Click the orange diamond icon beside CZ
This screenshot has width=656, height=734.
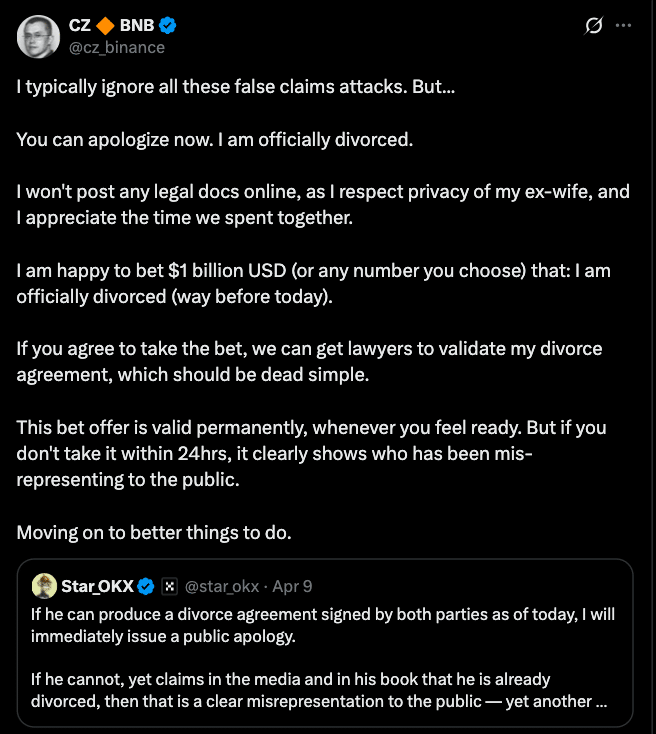click(x=105, y=25)
